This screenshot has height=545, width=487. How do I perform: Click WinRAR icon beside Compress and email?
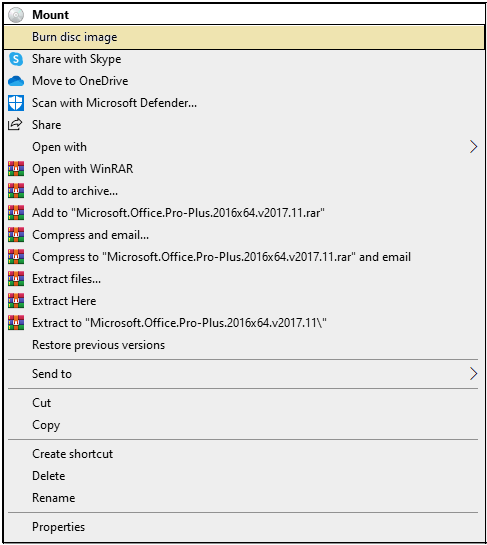(16, 235)
